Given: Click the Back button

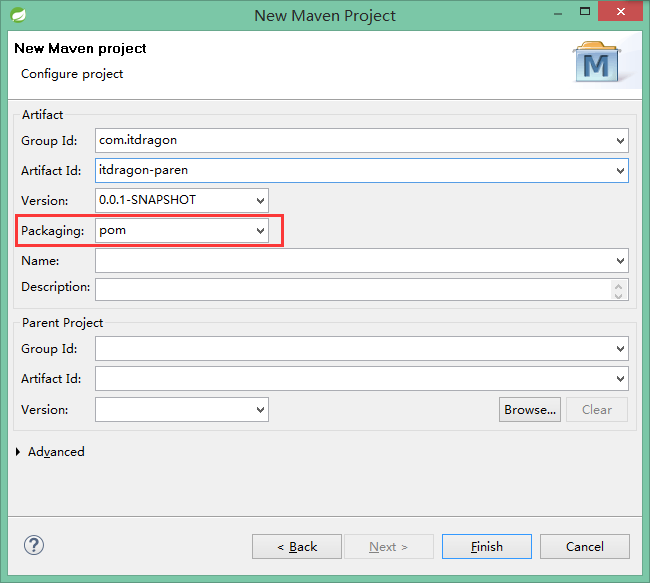Looking at the screenshot, I should coord(297,547).
